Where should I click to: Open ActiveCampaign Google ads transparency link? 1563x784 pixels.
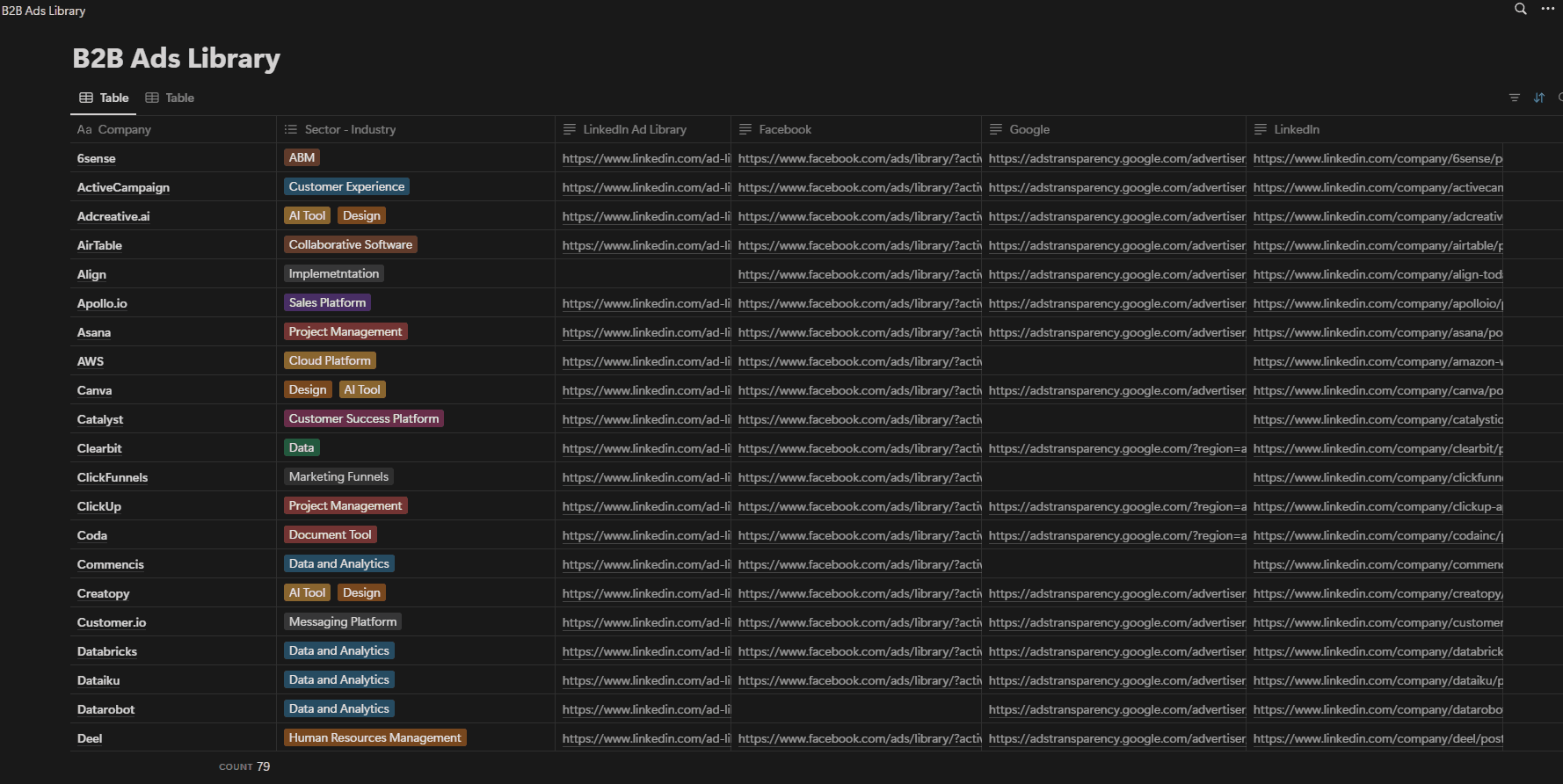(x=1117, y=187)
